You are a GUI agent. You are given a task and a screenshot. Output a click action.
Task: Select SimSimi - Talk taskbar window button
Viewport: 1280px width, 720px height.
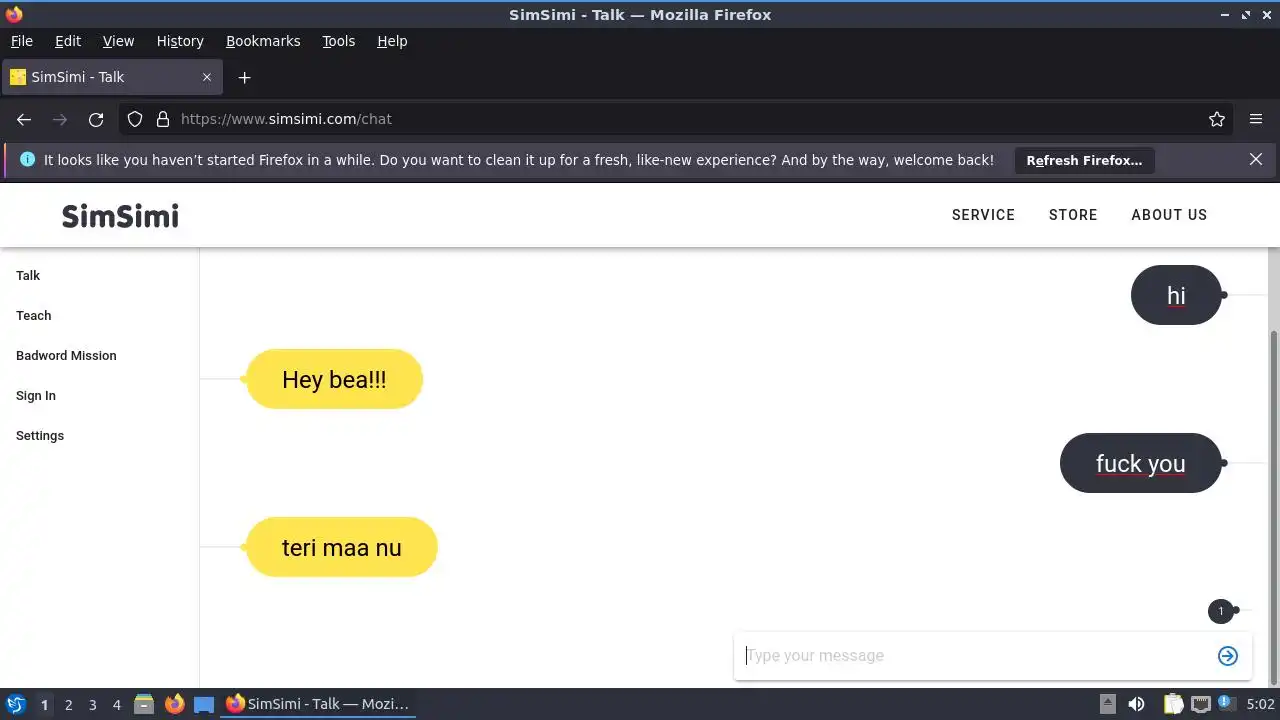(317, 704)
